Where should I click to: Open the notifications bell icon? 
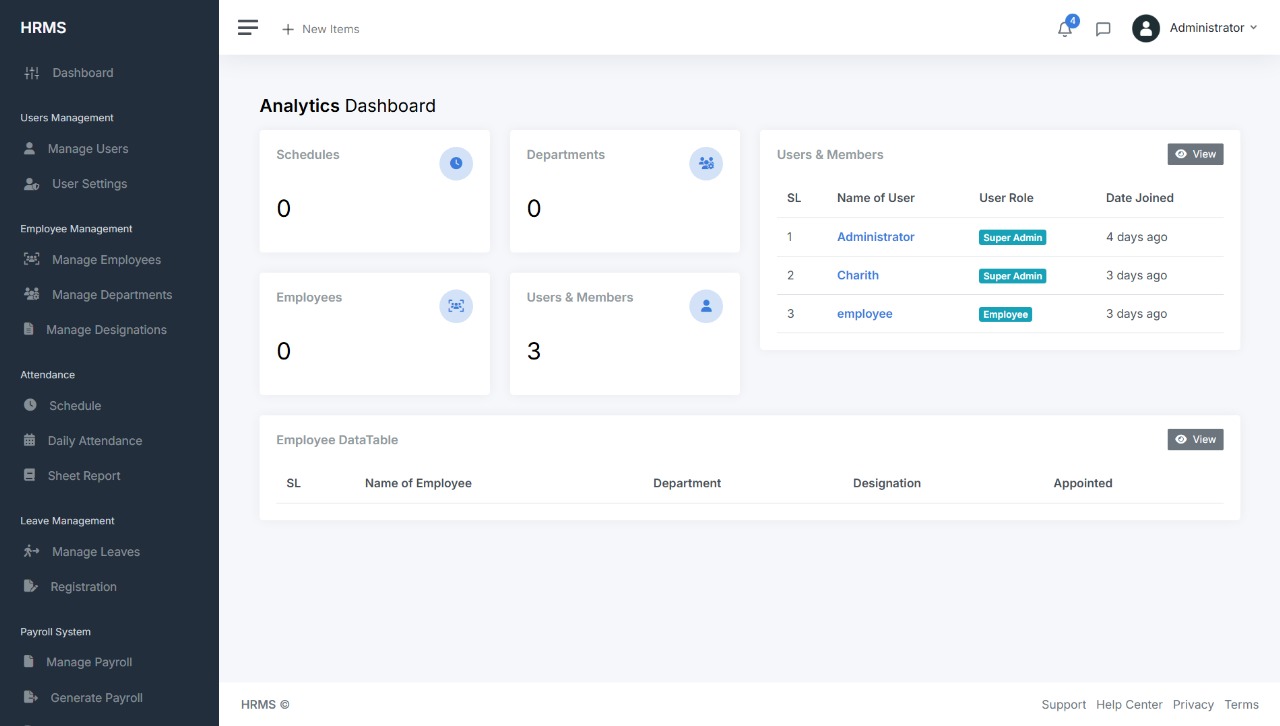point(1065,29)
